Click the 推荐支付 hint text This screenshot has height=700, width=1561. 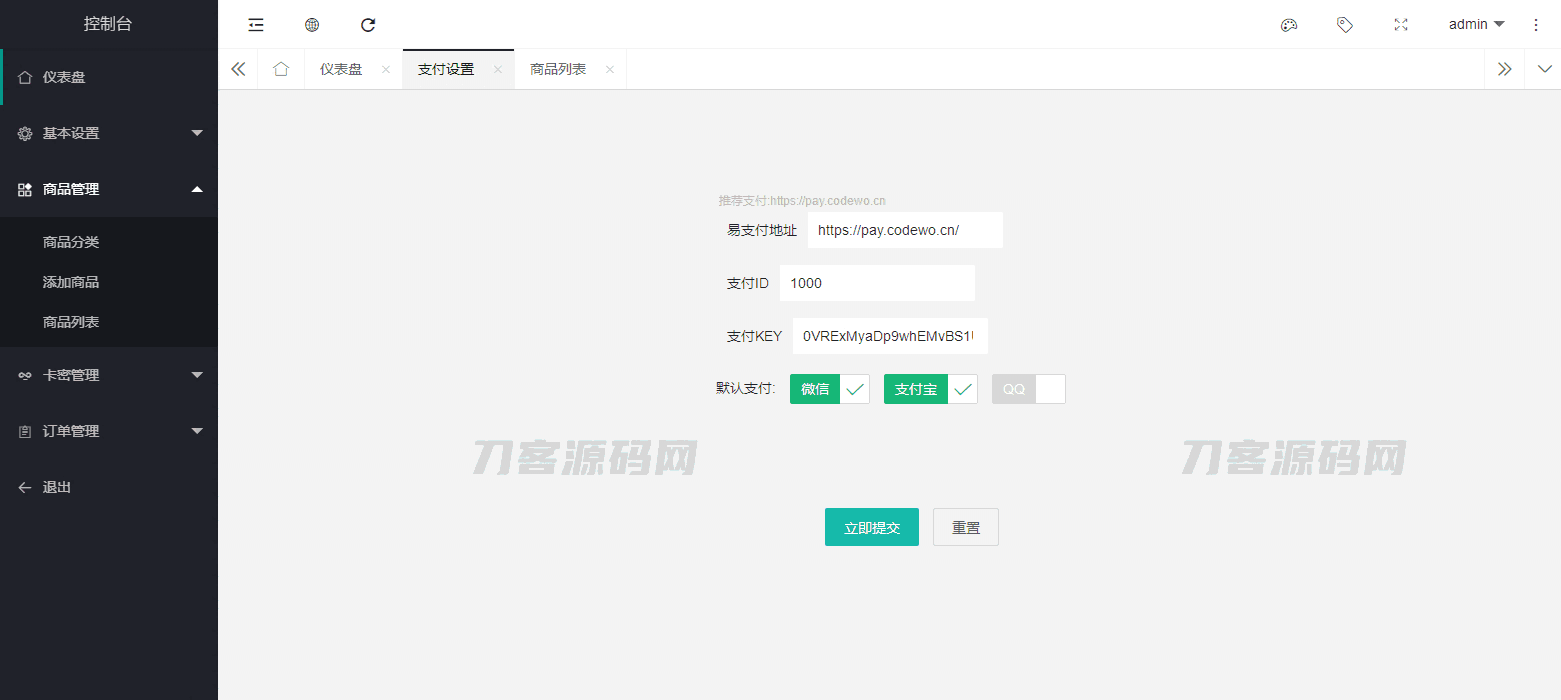(802, 200)
